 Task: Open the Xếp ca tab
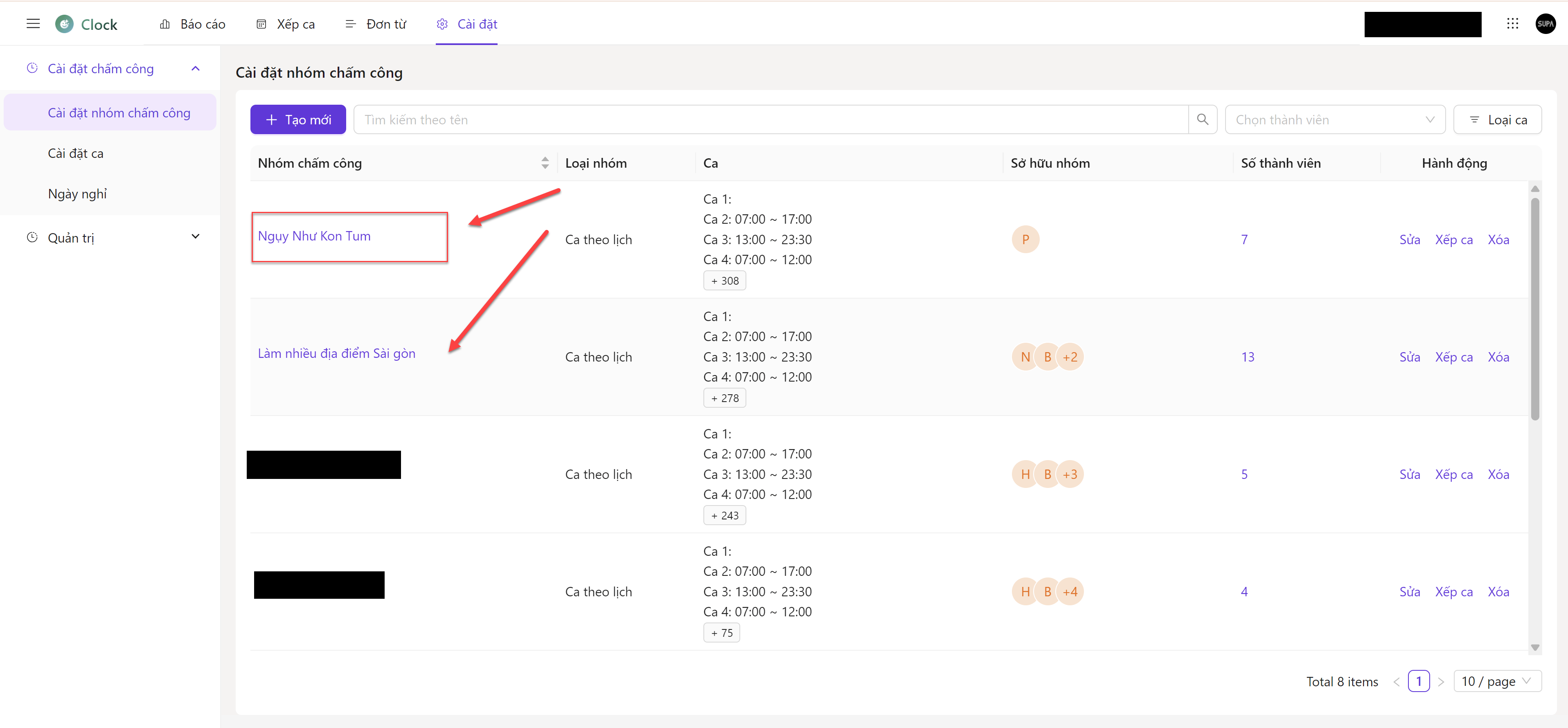286,24
